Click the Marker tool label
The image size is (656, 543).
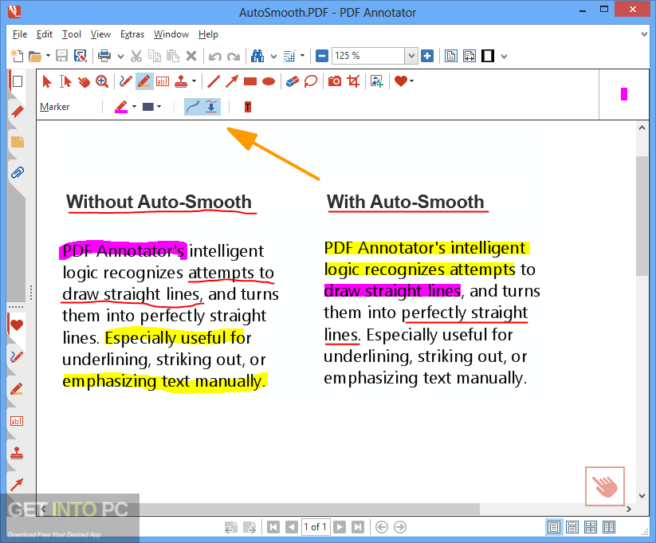54,107
